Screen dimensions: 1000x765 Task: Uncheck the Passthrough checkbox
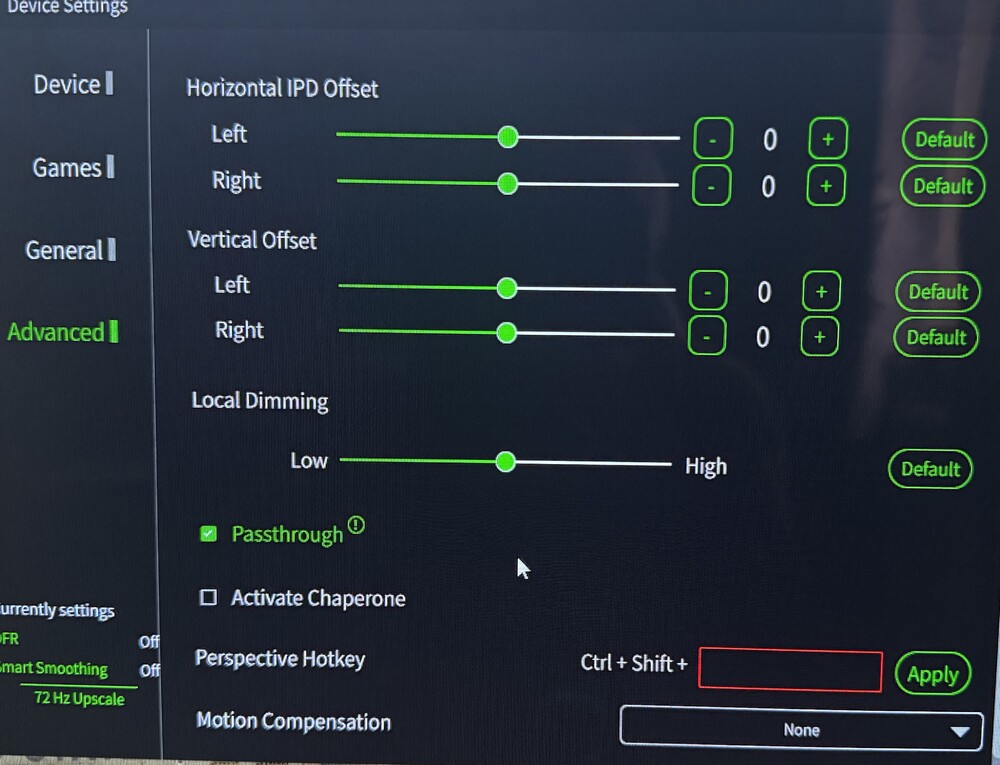pos(209,534)
